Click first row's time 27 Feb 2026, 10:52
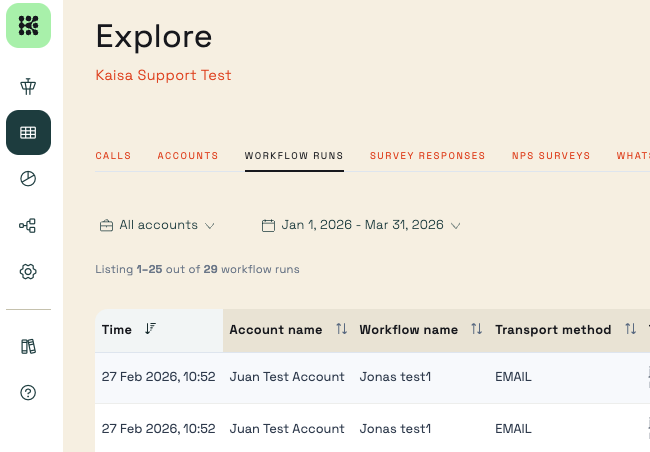This screenshot has width=650, height=452. click(158, 377)
